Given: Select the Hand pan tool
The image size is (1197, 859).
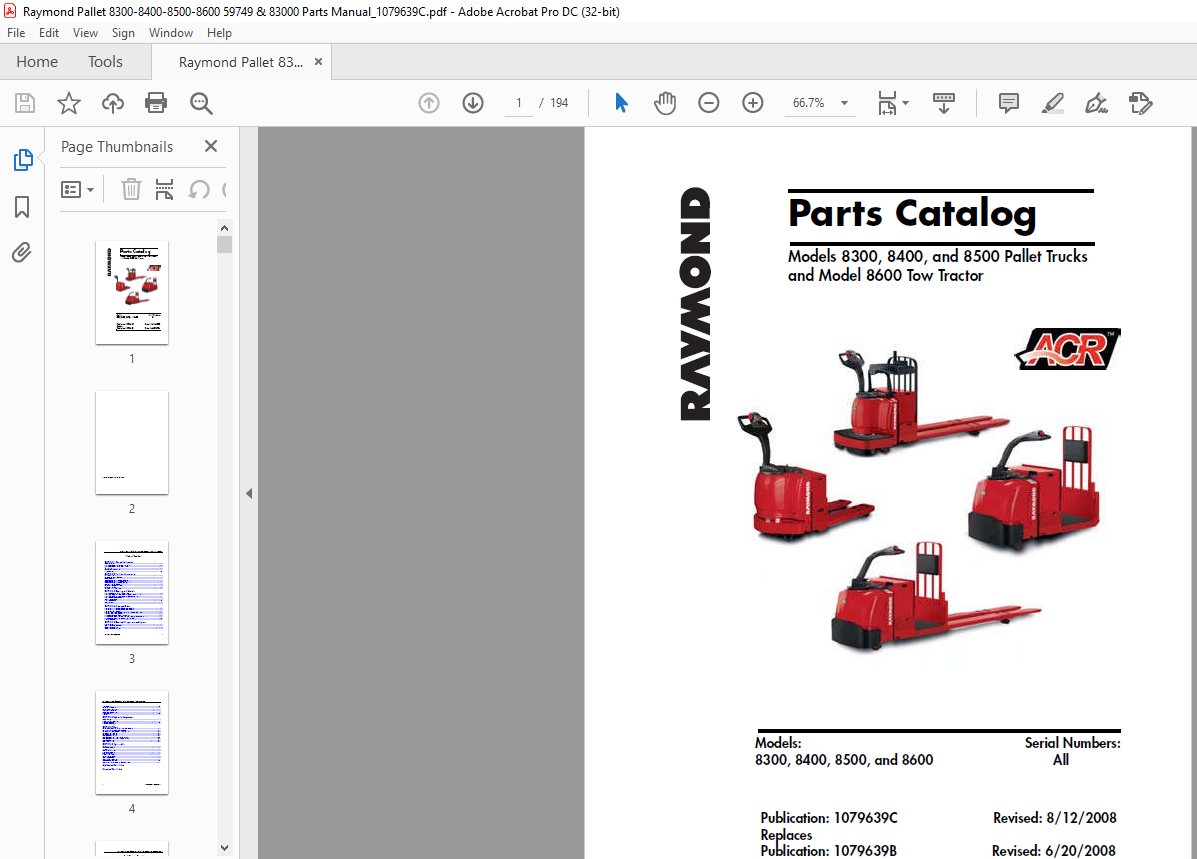Looking at the screenshot, I should point(665,102).
